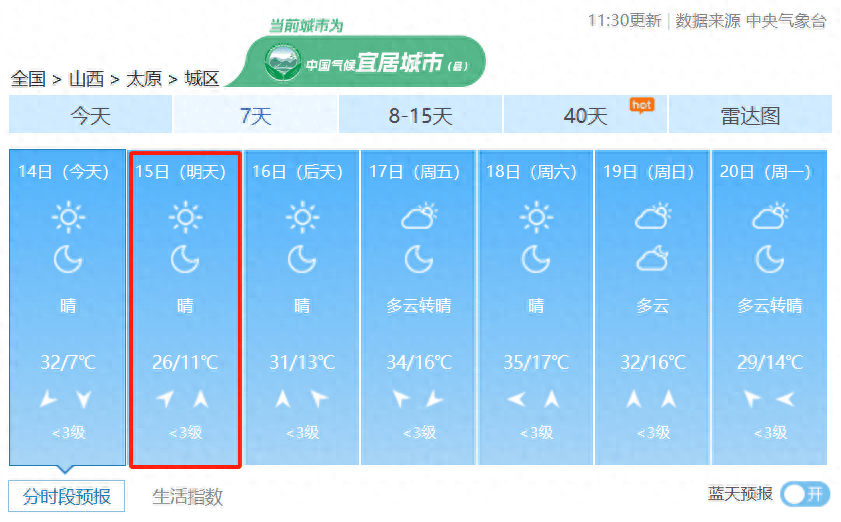Select the 14日（今天）forecast card
Image resolution: width=841 pixels, height=522 pixels.
pyautogui.click(x=68, y=307)
